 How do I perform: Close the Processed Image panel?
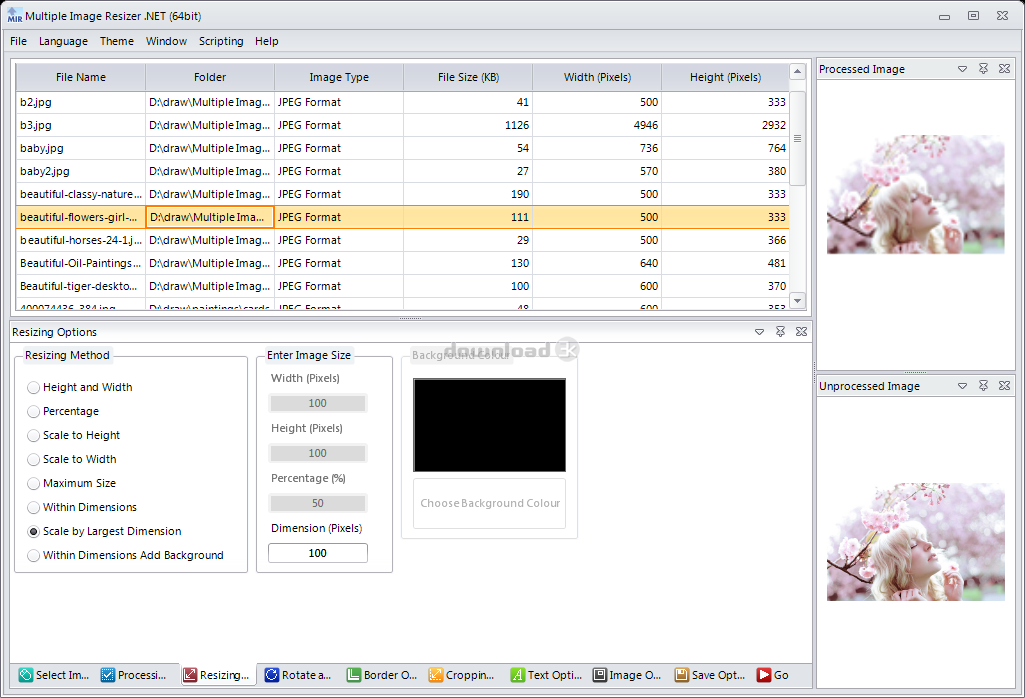click(1005, 69)
